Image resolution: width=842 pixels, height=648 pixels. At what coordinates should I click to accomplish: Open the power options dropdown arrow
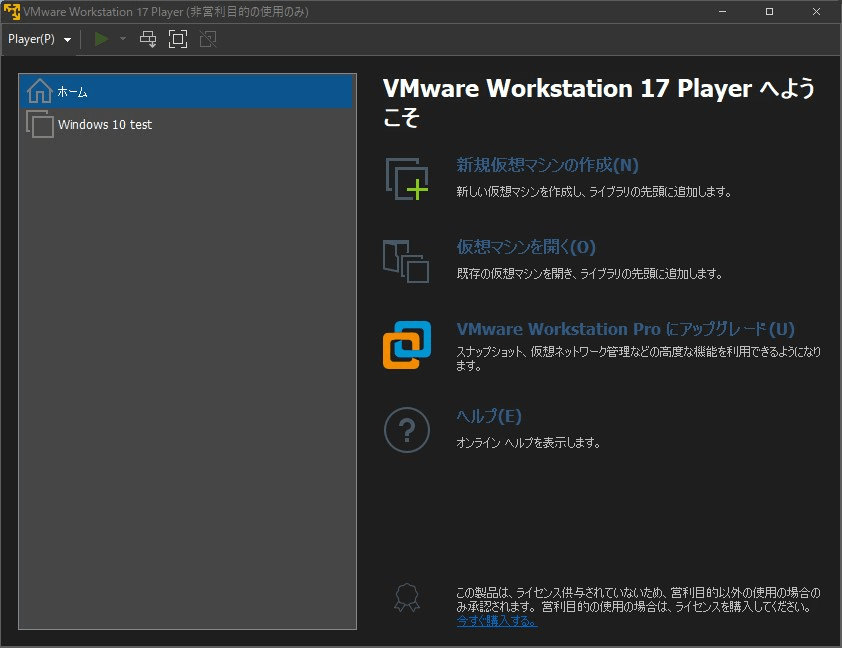(123, 39)
